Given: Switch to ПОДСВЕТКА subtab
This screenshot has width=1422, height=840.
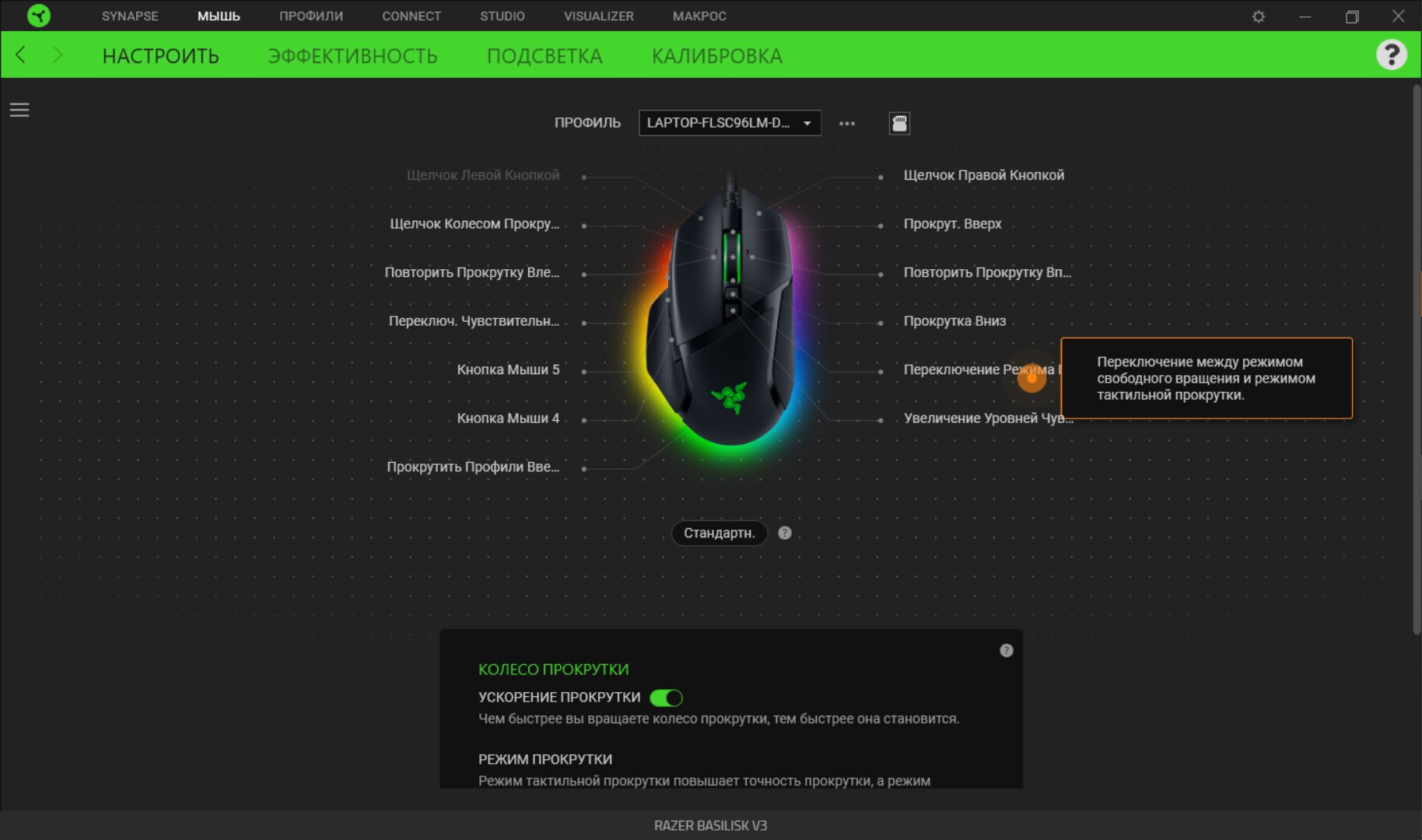Looking at the screenshot, I should tap(545, 56).
